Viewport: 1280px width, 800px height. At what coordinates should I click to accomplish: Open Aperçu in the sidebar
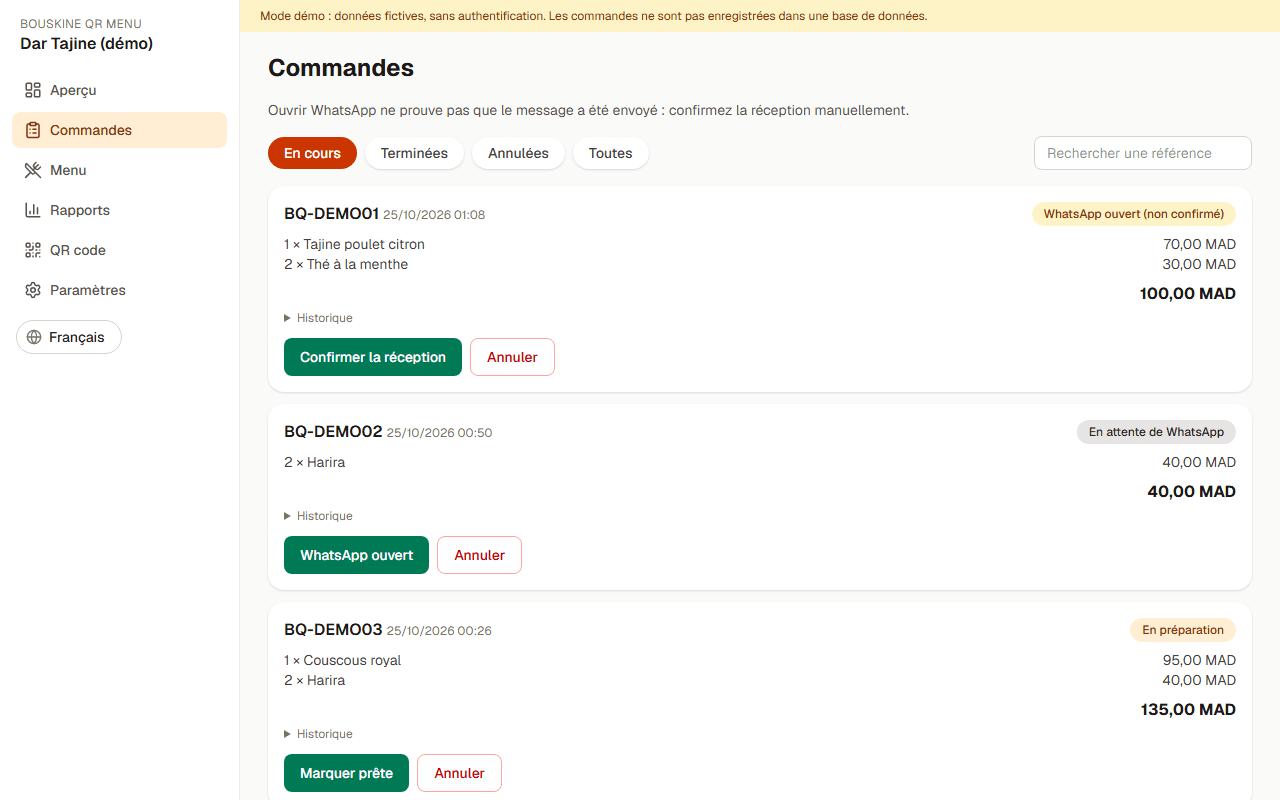119,90
